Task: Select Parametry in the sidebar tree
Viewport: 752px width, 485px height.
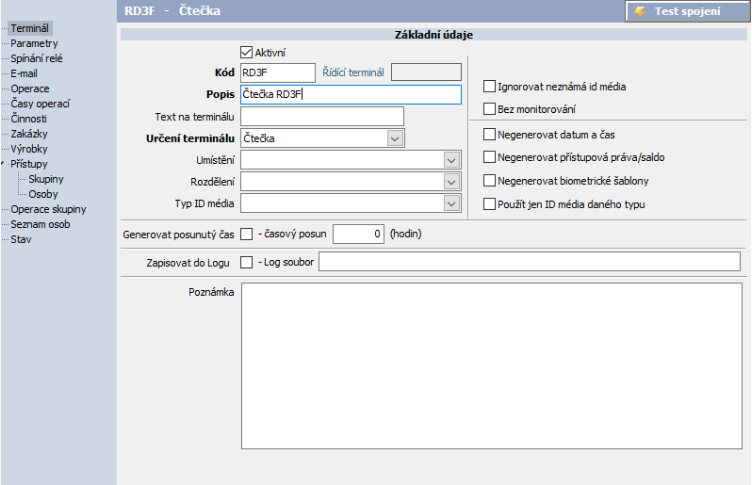Action: click(x=34, y=44)
